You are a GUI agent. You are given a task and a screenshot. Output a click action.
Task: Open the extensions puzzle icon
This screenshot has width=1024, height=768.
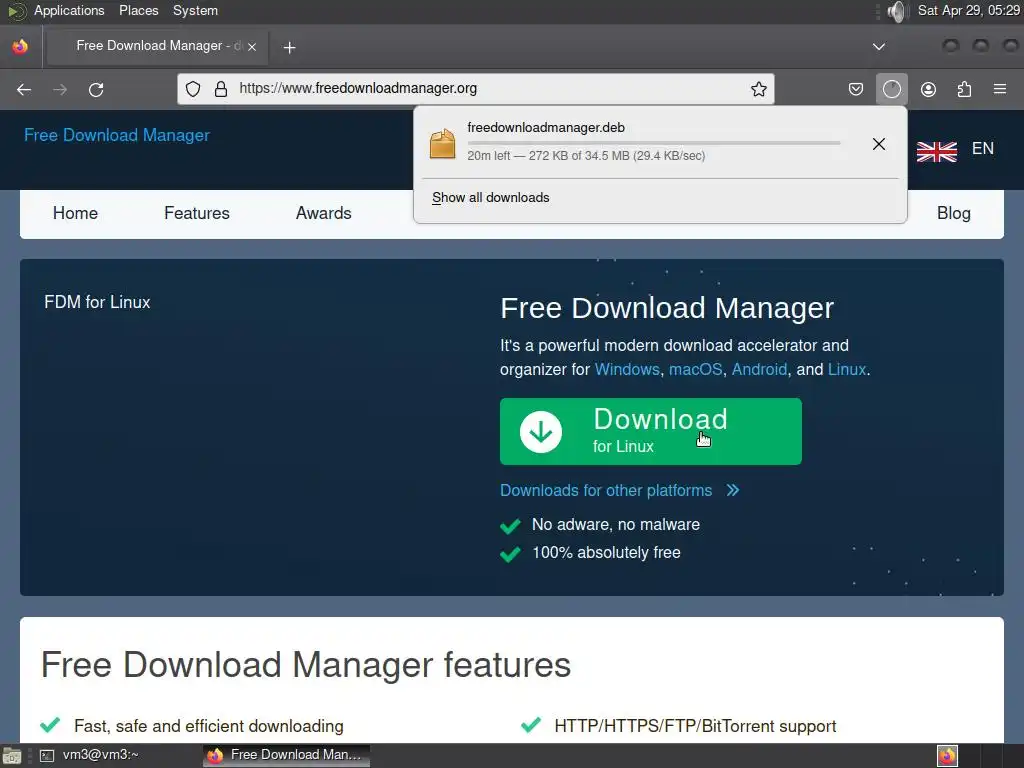pyautogui.click(x=964, y=89)
